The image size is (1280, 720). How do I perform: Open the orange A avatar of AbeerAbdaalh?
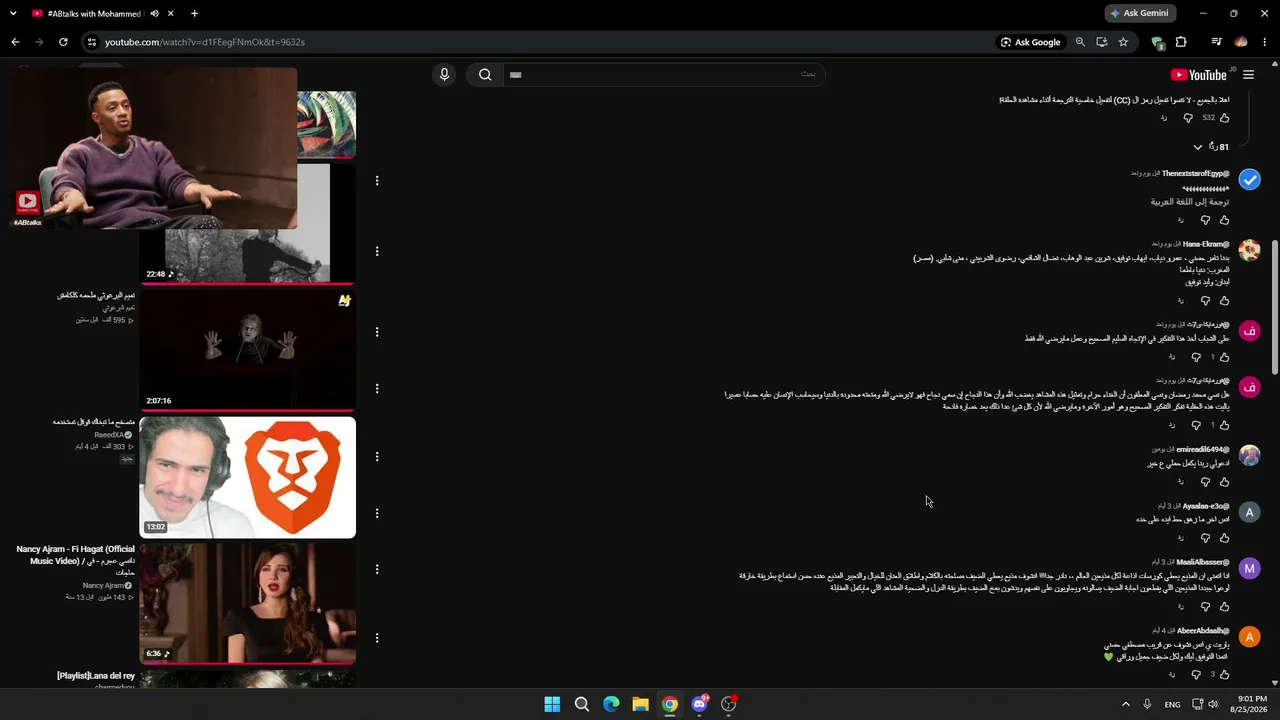coord(1249,637)
